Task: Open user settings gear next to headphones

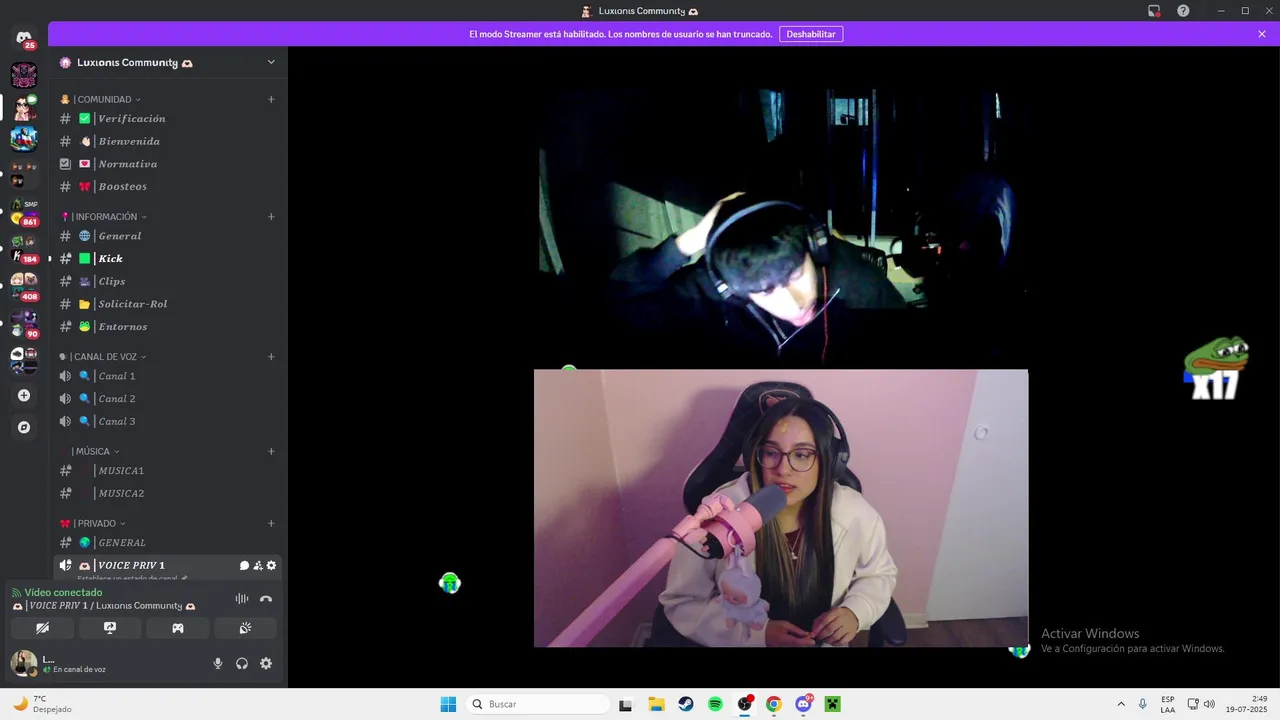Action: (x=266, y=663)
